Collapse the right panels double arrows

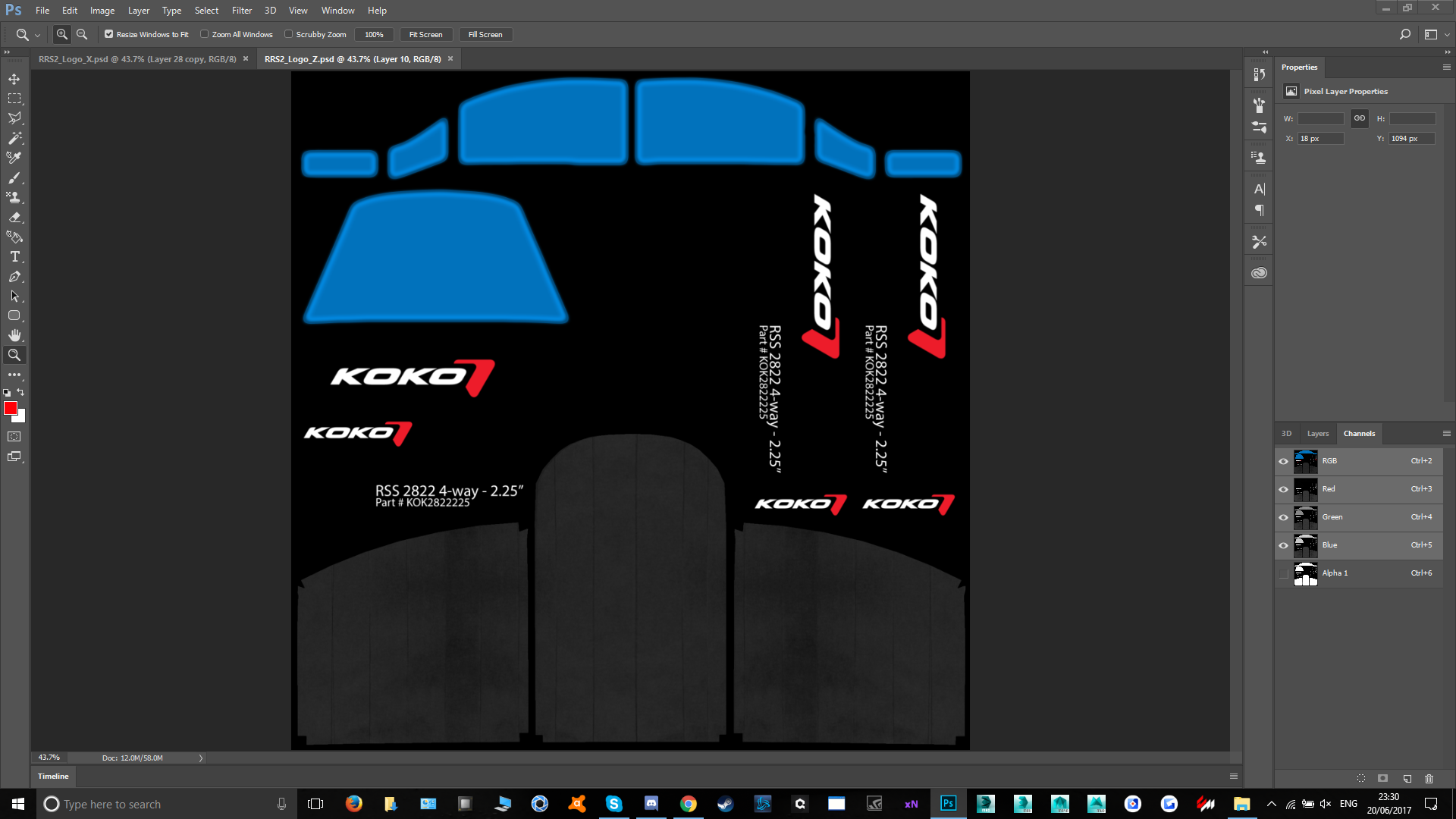tap(1447, 52)
